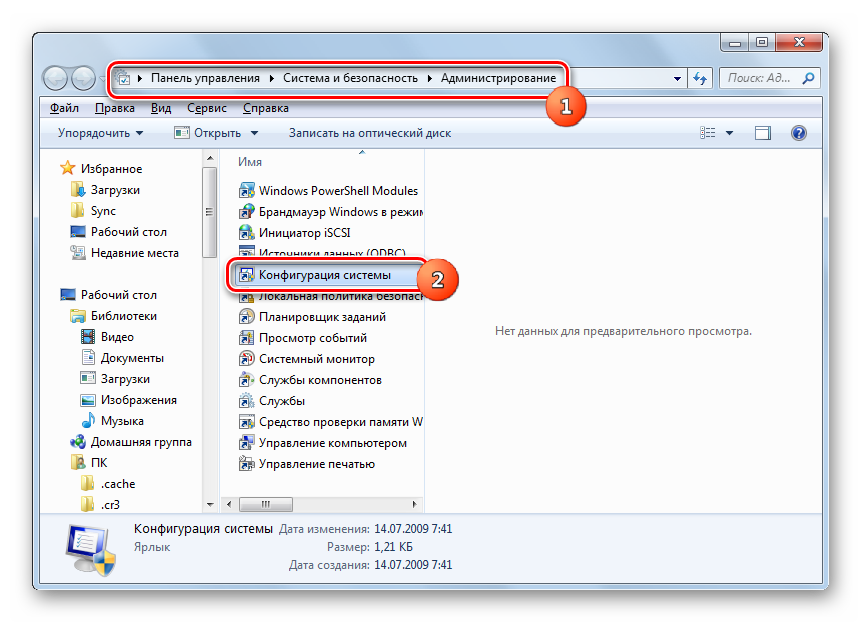
Task: Toggle the preview pane icon
Action: coord(763,133)
